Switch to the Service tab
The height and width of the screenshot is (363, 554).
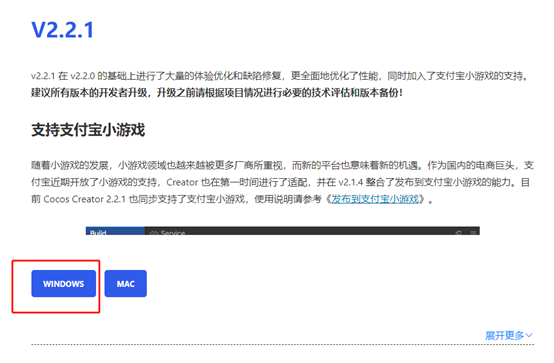click(x=168, y=232)
